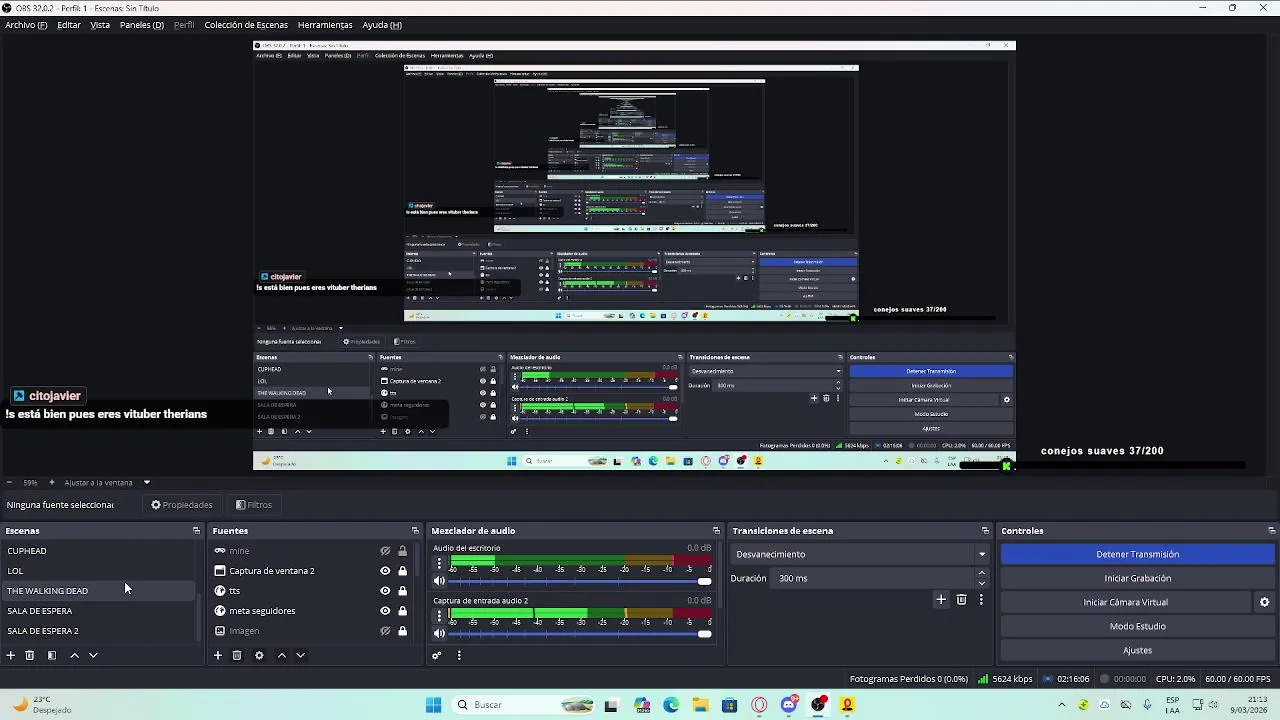Show the hidden mine source
The width and height of the screenshot is (1280, 720).
click(385, 551)
